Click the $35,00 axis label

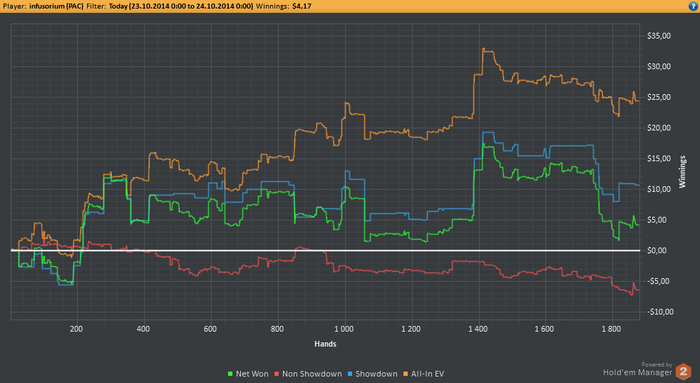[659, 36]
